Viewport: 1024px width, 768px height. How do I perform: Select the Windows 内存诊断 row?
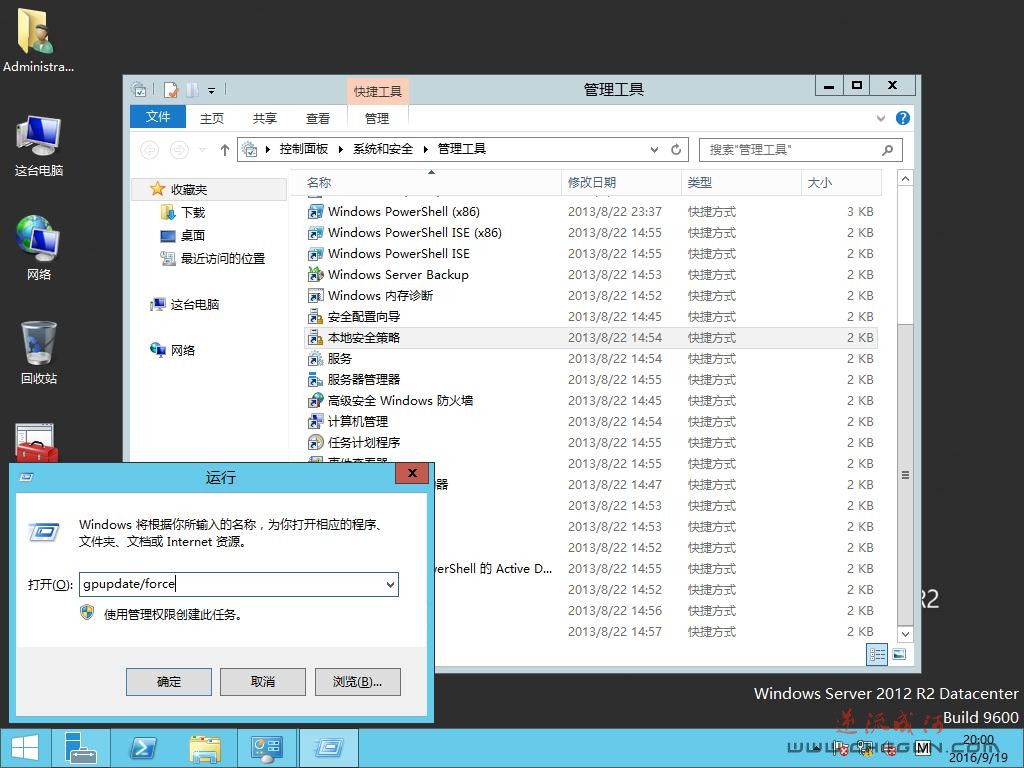590,296
